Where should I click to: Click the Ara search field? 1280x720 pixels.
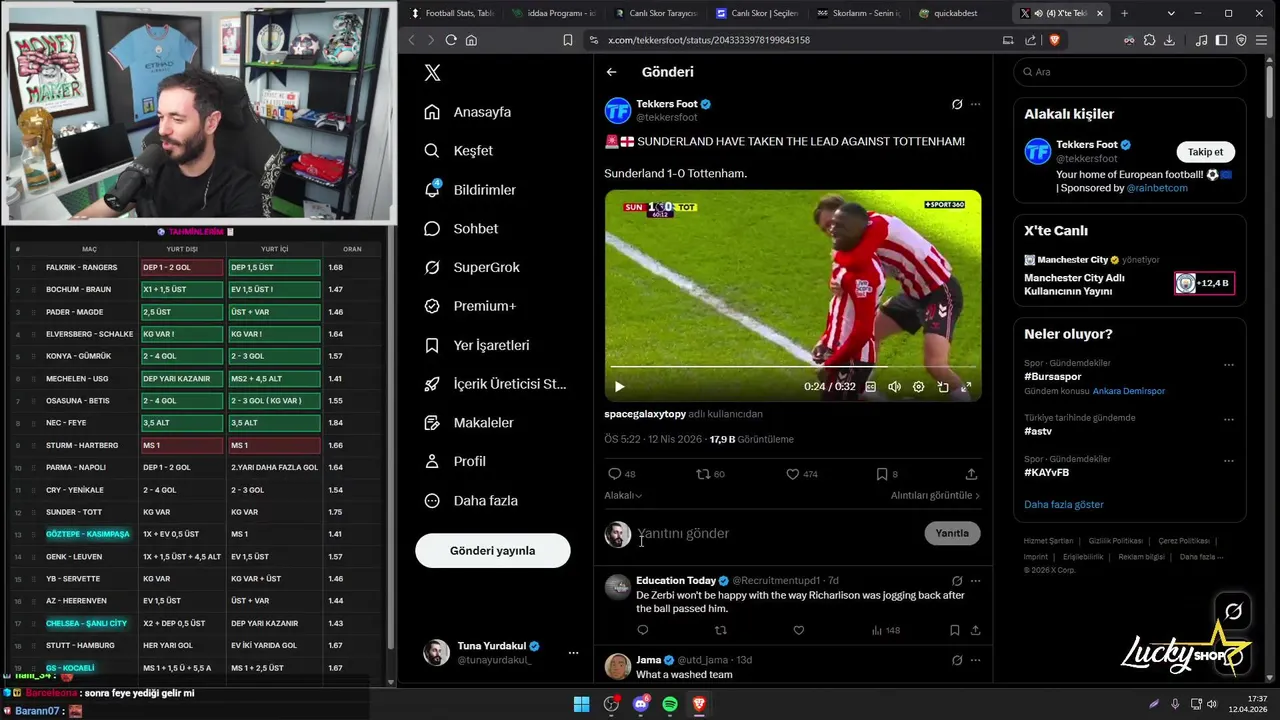[1130, 72]
